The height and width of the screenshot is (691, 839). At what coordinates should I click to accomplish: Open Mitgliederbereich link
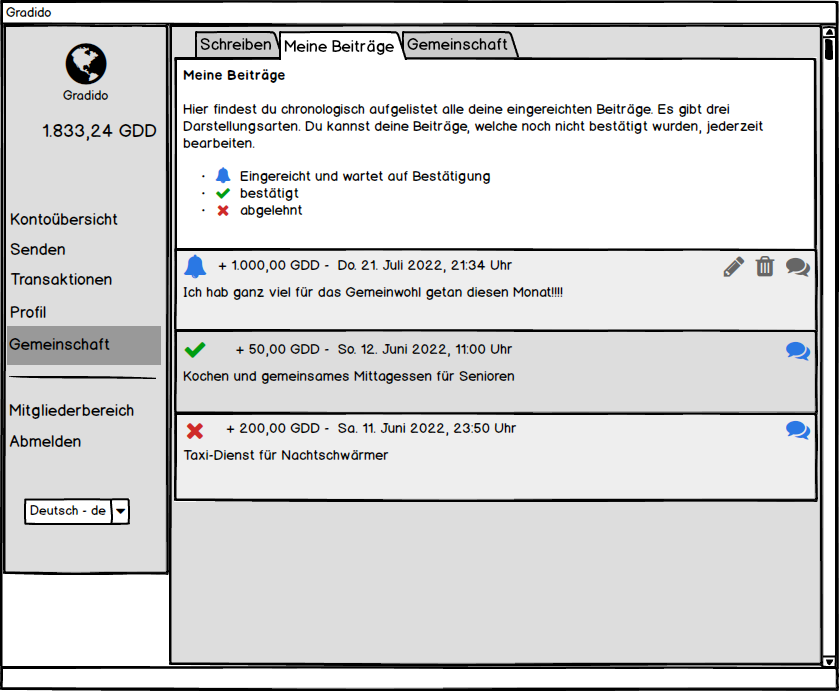(x=72, y=410)
